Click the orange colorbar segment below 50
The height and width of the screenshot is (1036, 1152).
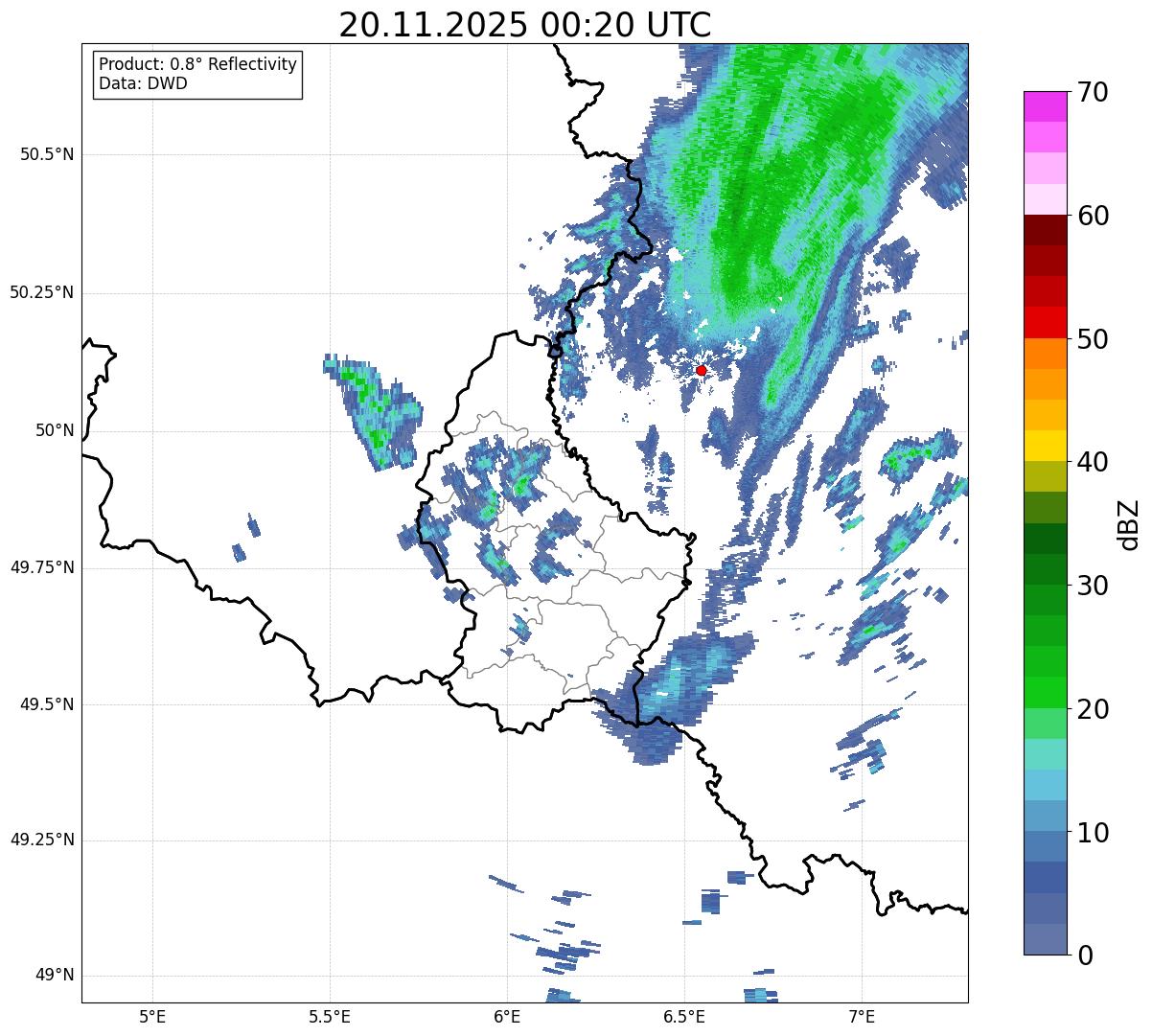tap(1045, 354)
